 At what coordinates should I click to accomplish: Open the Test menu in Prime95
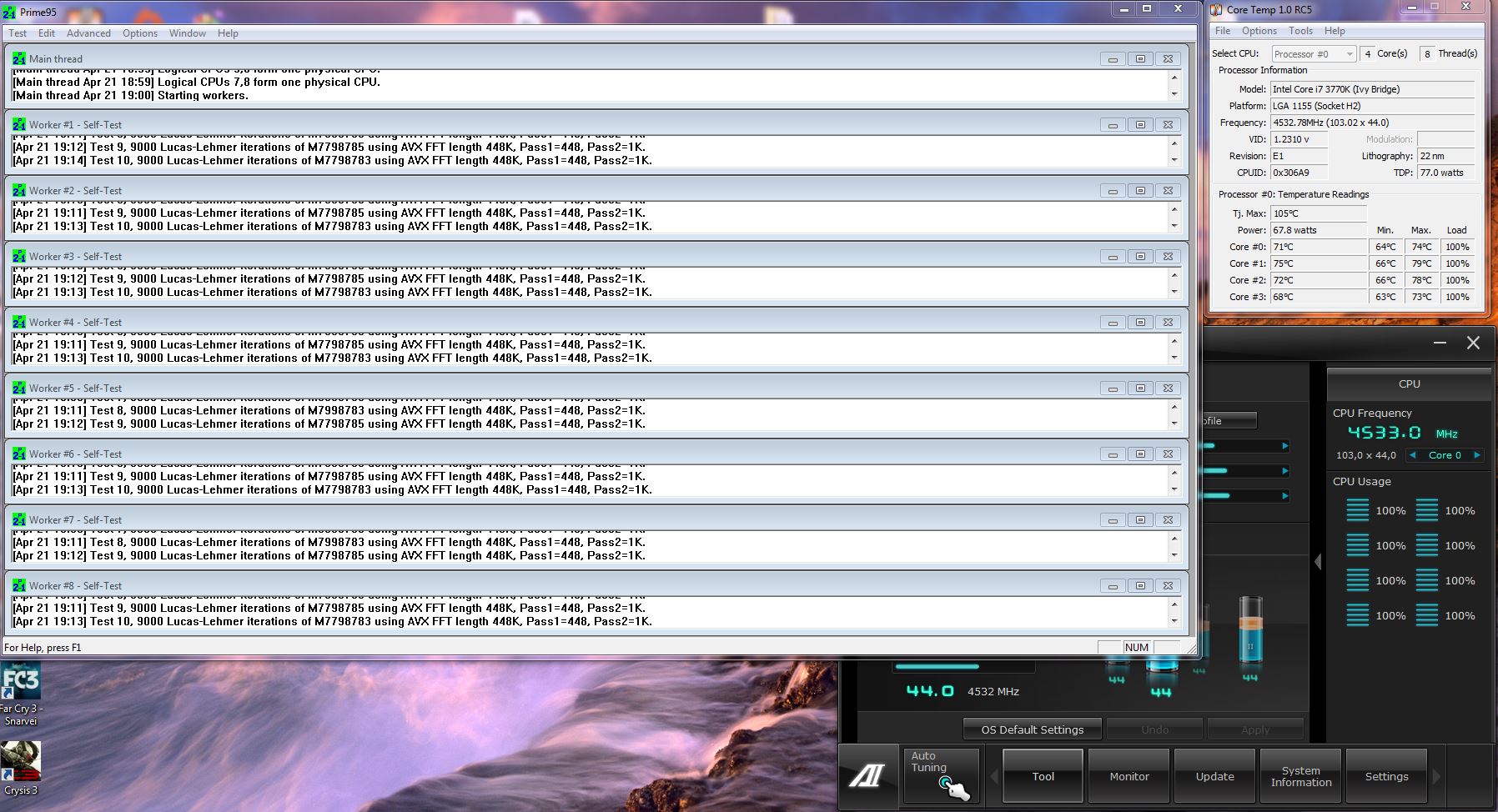click(18, 33)
